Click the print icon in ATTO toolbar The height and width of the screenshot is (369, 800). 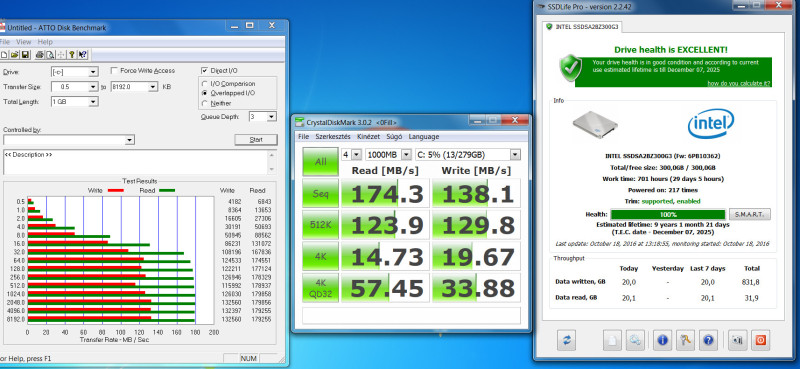point(39,55)
